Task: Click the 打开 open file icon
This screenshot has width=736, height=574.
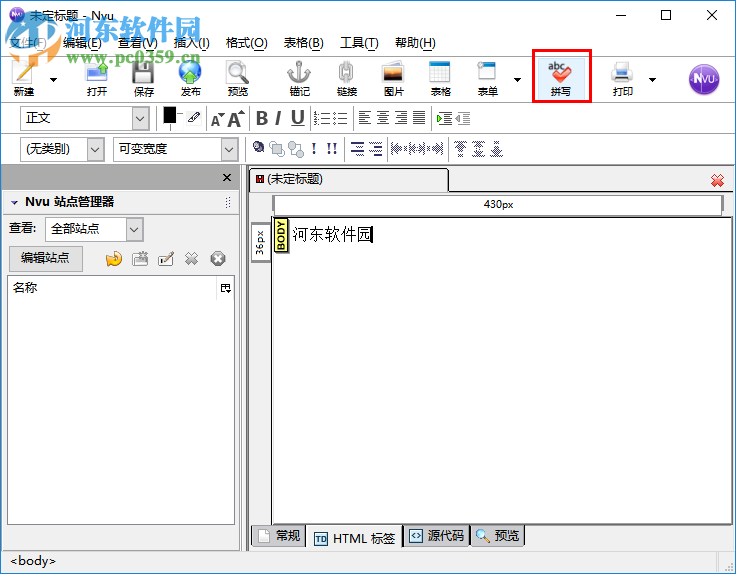Action: click(x=97, y=78)
